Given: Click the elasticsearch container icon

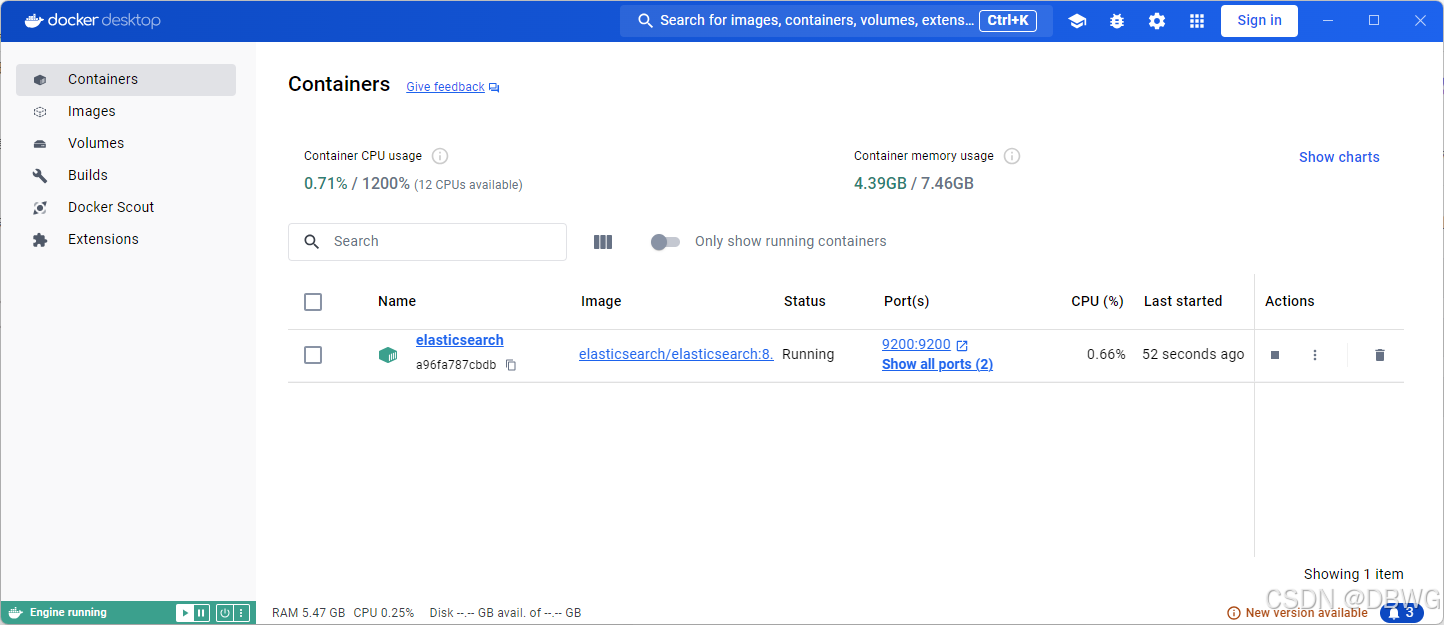Looking at the screenshot, I should (388, 355).
